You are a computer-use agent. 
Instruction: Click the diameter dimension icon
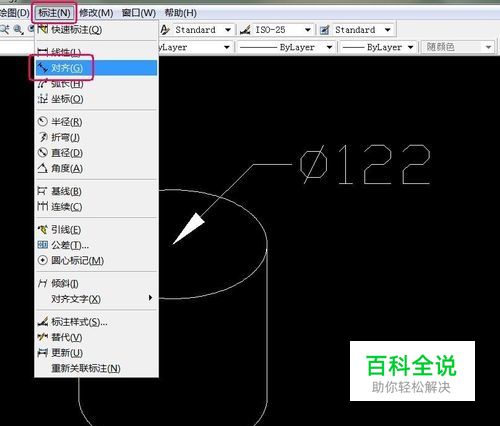[42, 153]
